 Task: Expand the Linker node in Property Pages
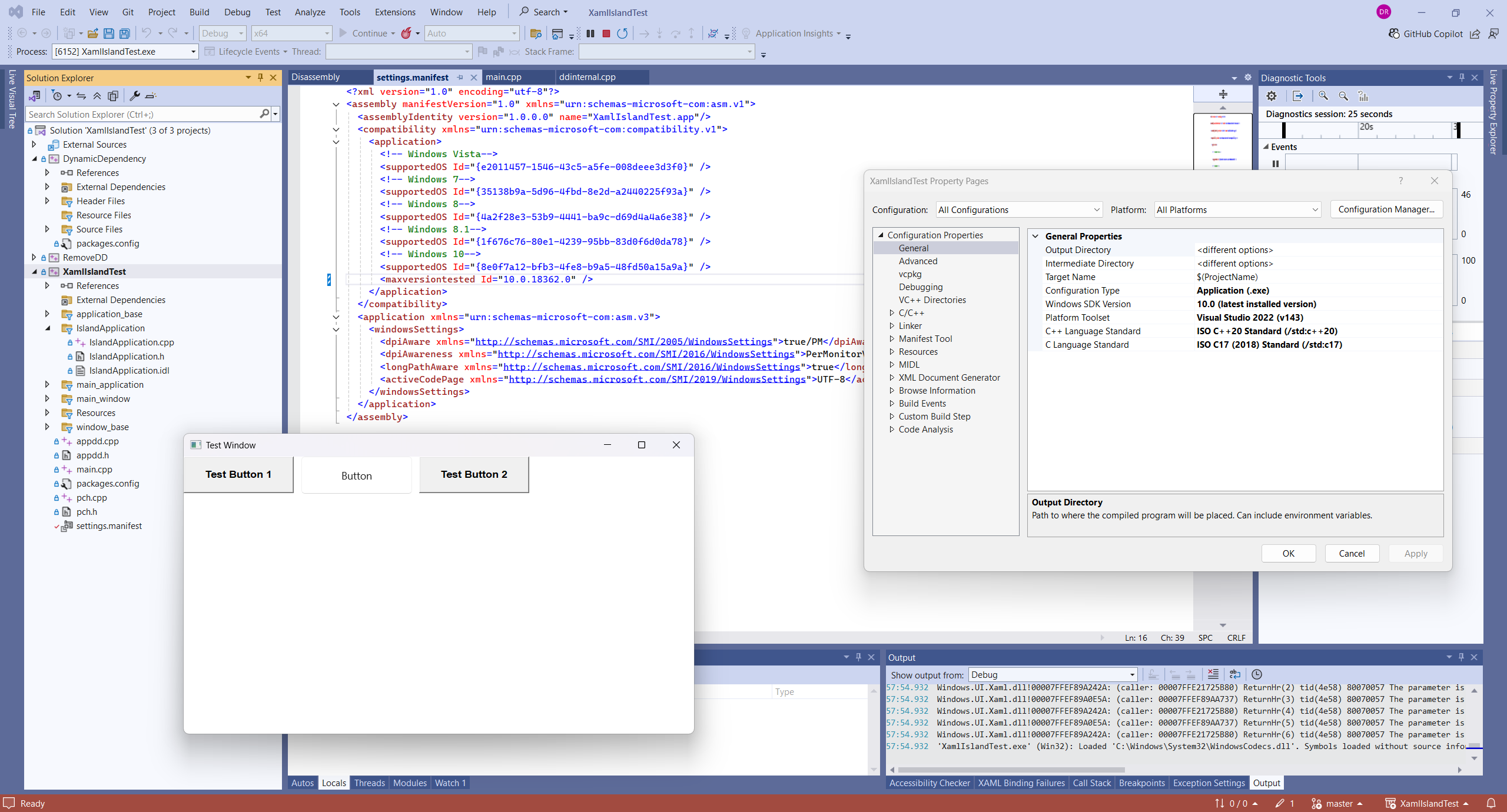coord(892,326)
